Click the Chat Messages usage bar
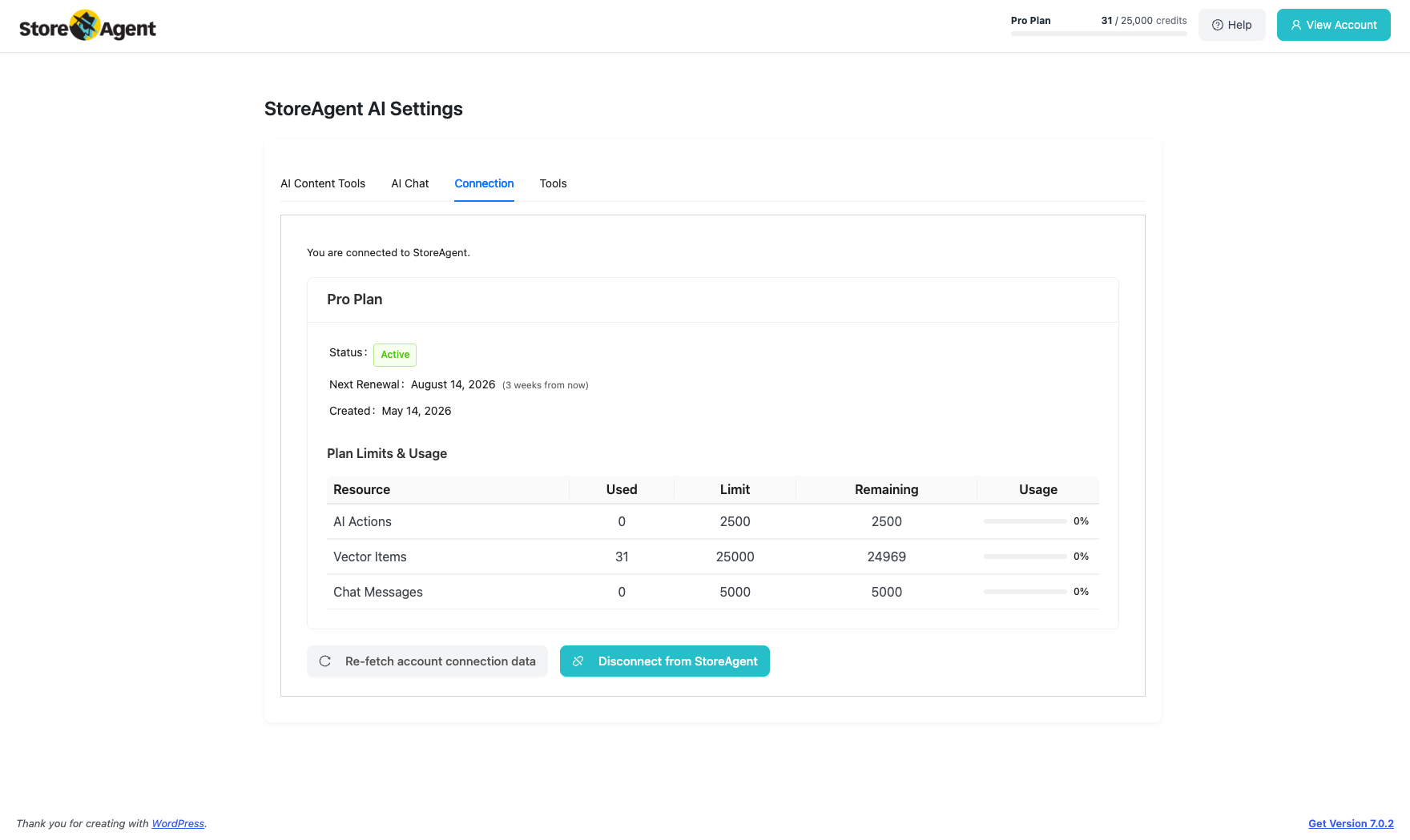Screen dimensions: 1410x840 coord(1025,592)
